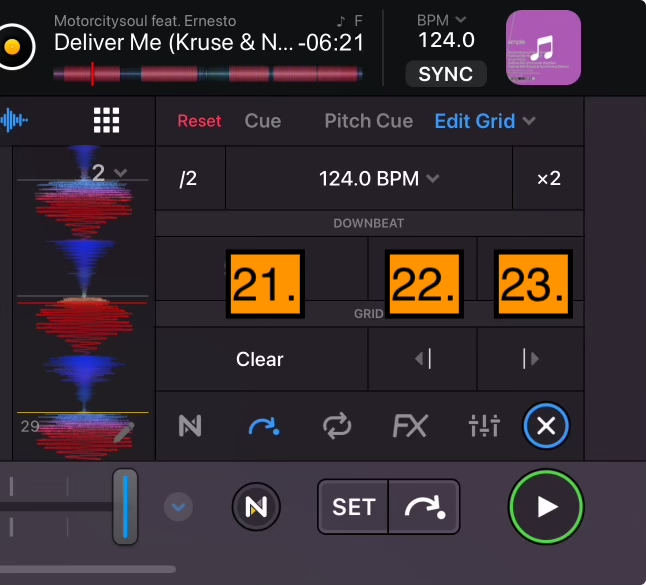The height and width of the screenshot is (585, 646).
Task: Open the FX panel
Action: click(x=410, y=426)
